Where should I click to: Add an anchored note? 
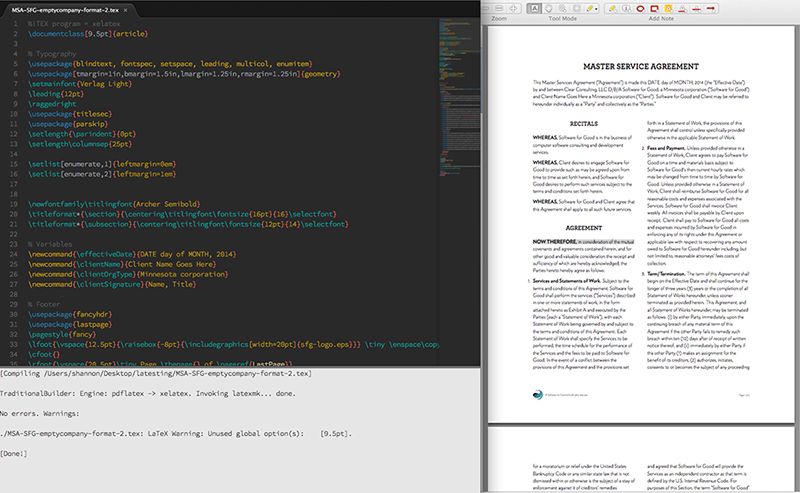tap(627, 8)
